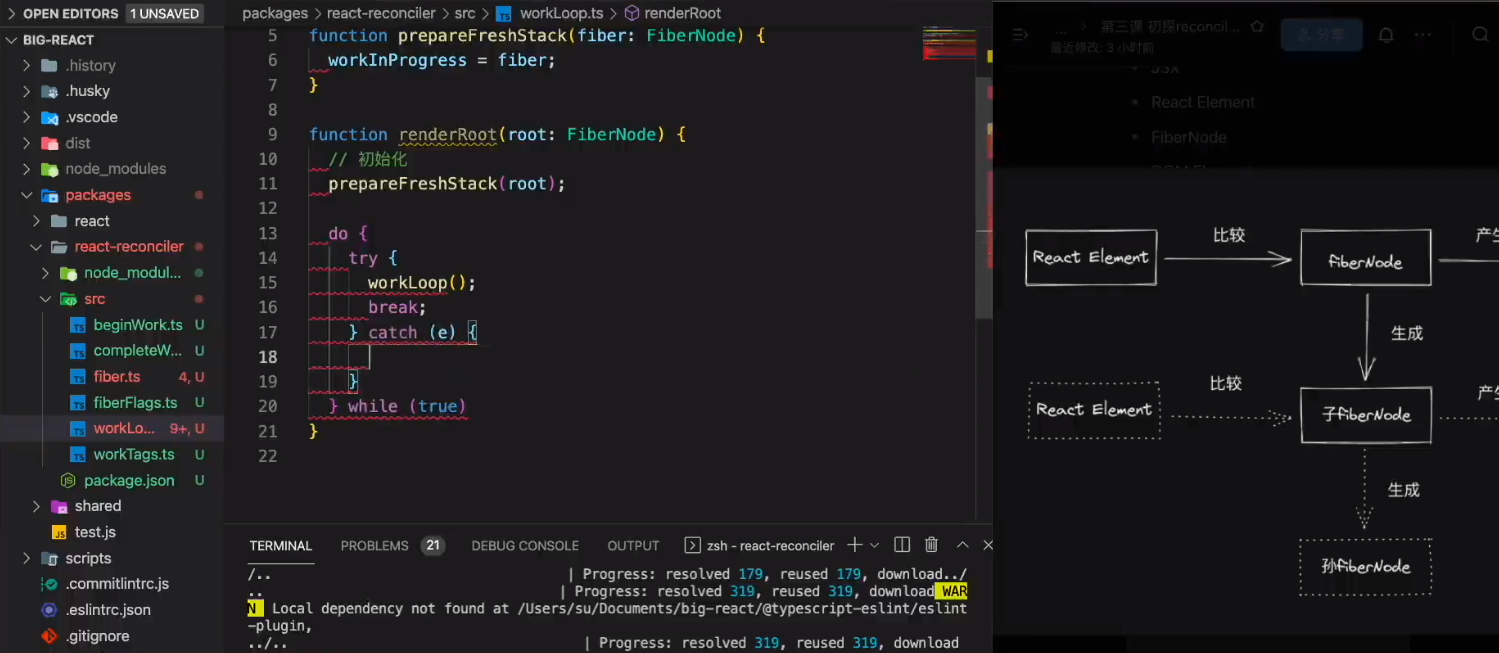Expand the shared folder chevron

click(x=36, y=506)
